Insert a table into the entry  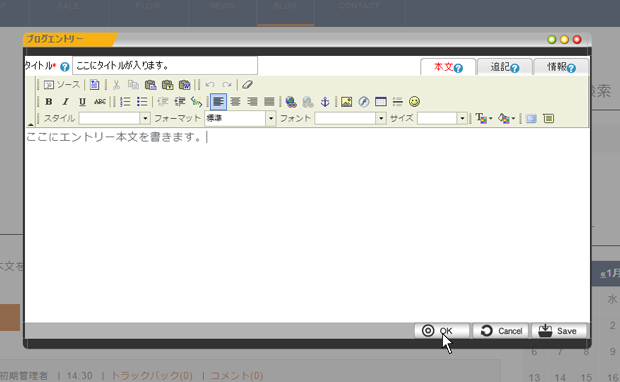coord(380,102)
